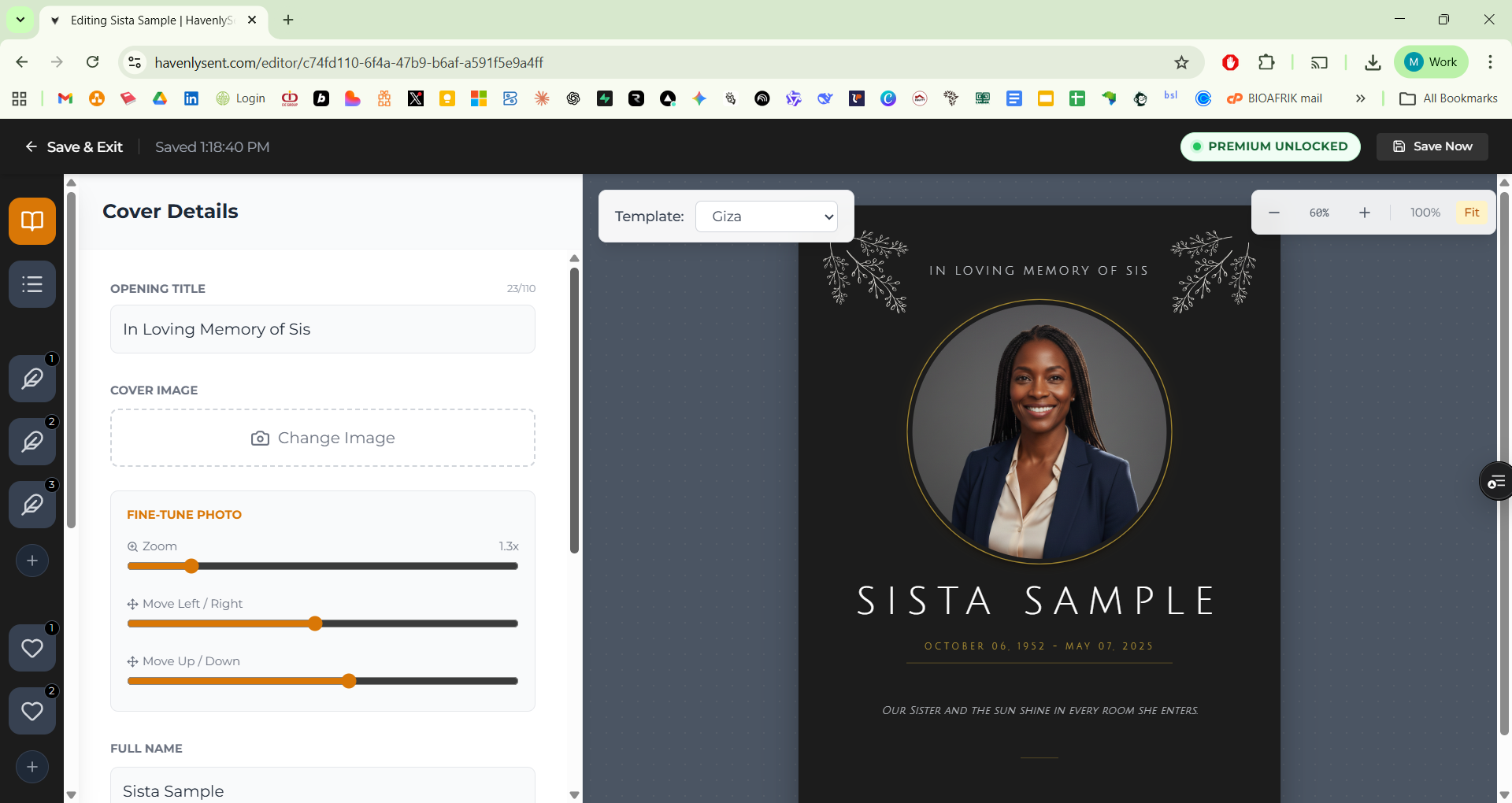Open Gmail bookmark icon
The height and width of the screenshot is (803, 1512).
(65, 98)
